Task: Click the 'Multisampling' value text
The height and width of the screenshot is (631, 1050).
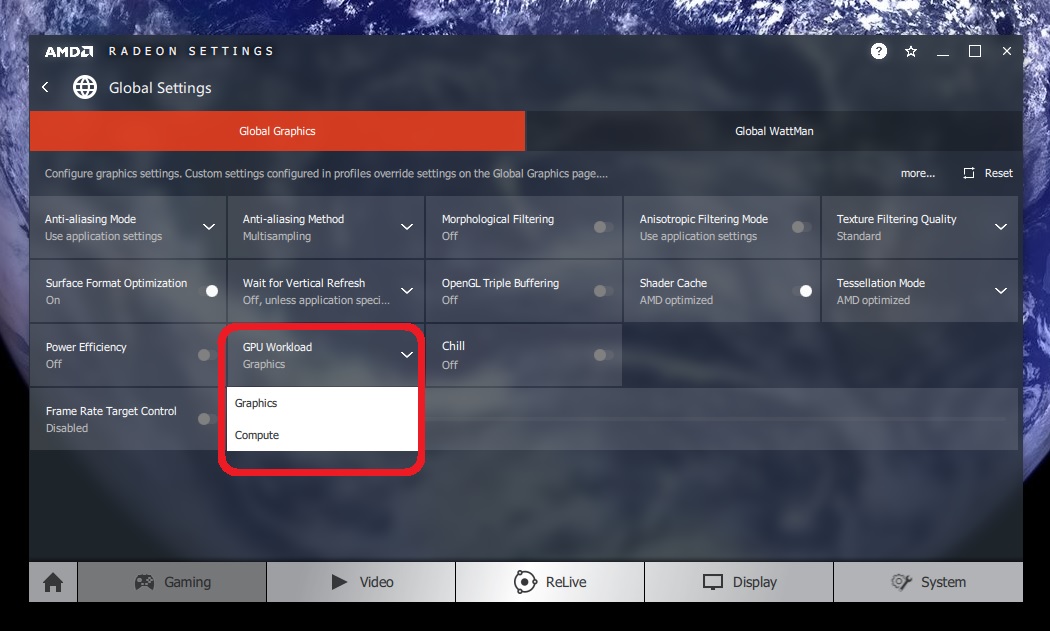Action: (x=277, y=236)
